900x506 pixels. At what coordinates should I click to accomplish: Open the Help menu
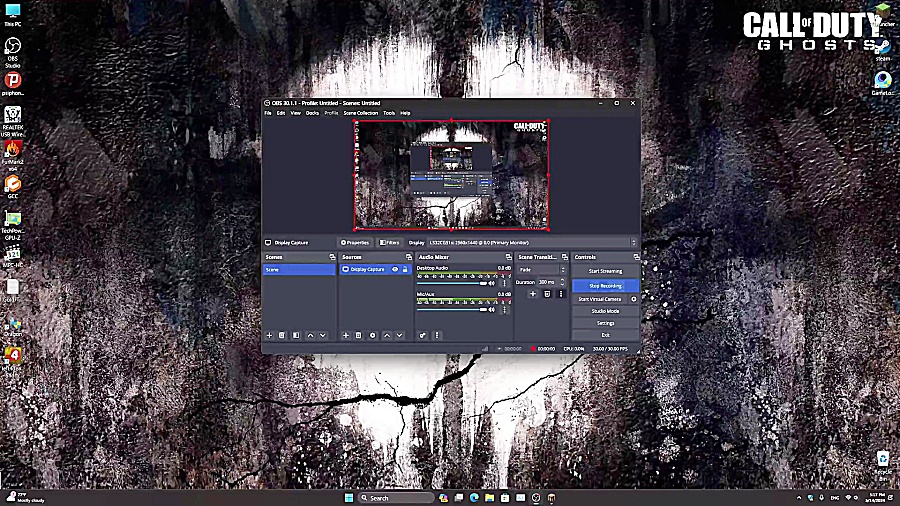[x=405, y=113]
